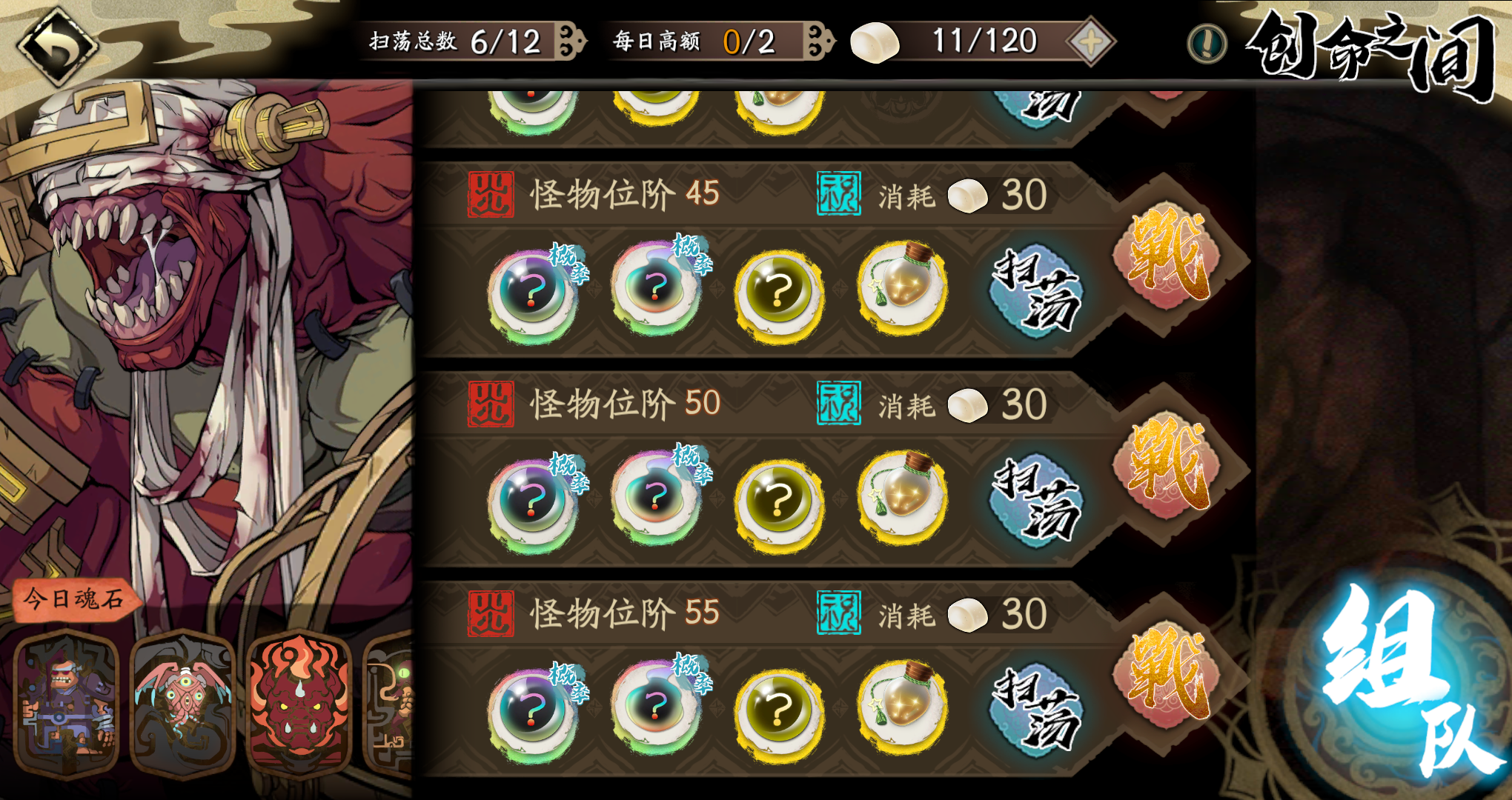This screenshot has height=800, width=1512.
Task: Select the blue ogre soul stone card
Action: (x=67, y=702)
